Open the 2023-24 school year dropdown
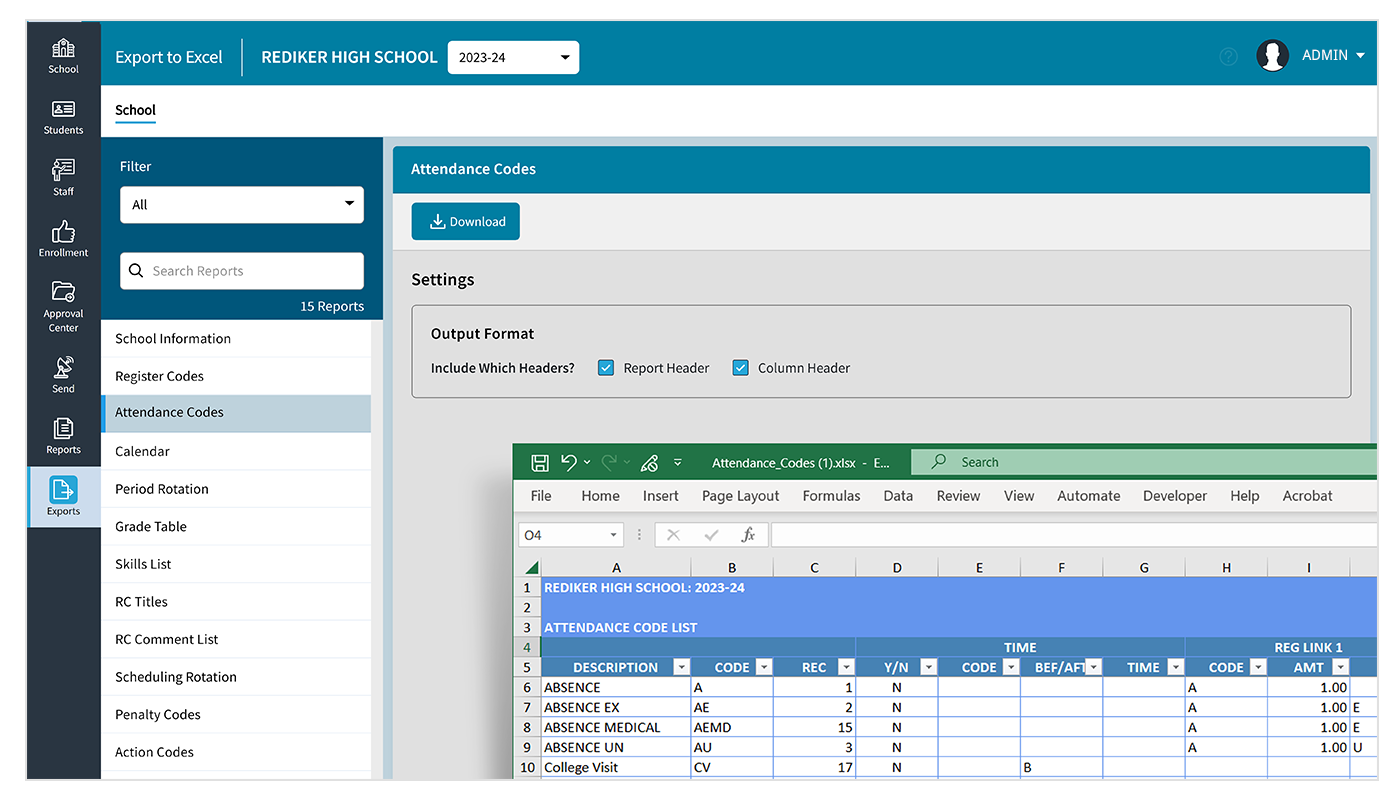 pos(513,57)
